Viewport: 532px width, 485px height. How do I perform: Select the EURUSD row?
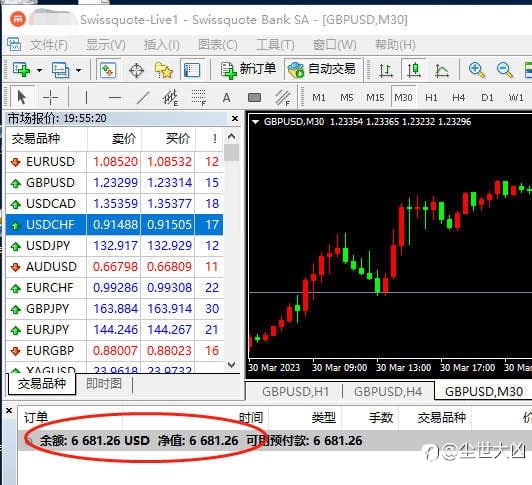114,162
